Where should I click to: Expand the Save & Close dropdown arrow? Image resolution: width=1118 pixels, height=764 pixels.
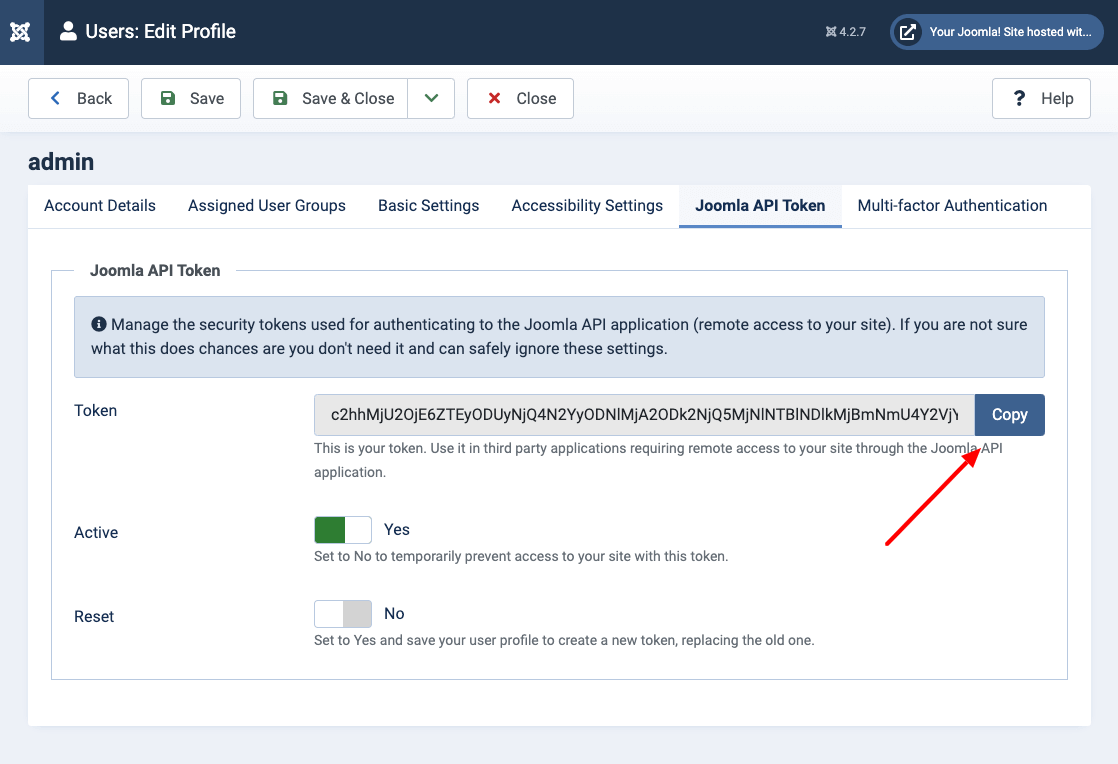pyautogui.click(x=431, y=98)
